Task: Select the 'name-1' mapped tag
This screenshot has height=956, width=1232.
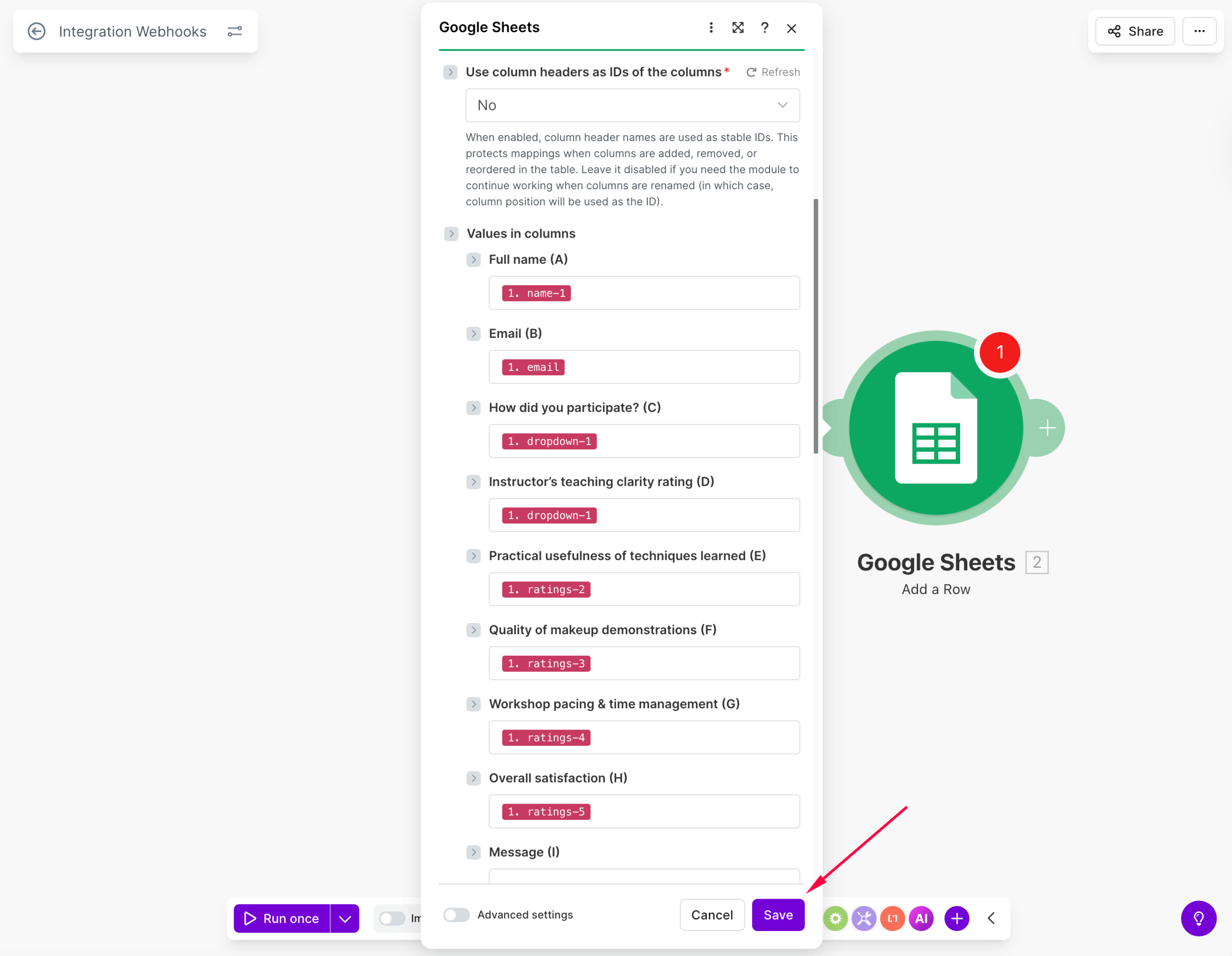Action: pyautogui.click(x=537, y=293)
